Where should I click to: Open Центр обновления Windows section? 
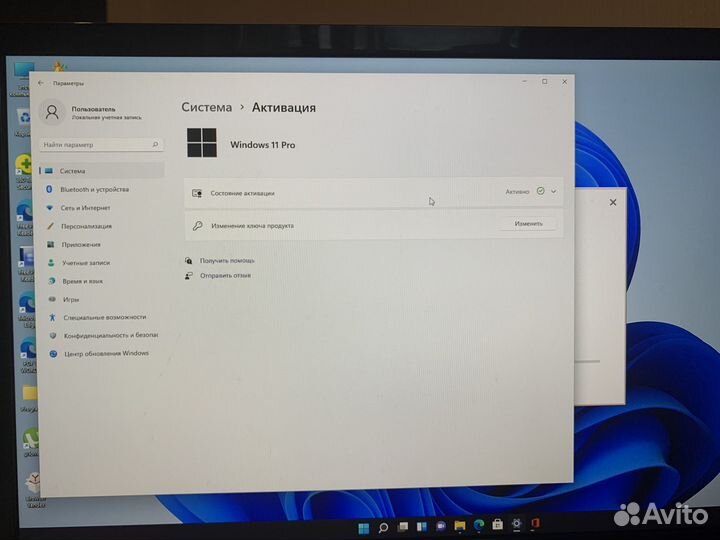[106, 353]
